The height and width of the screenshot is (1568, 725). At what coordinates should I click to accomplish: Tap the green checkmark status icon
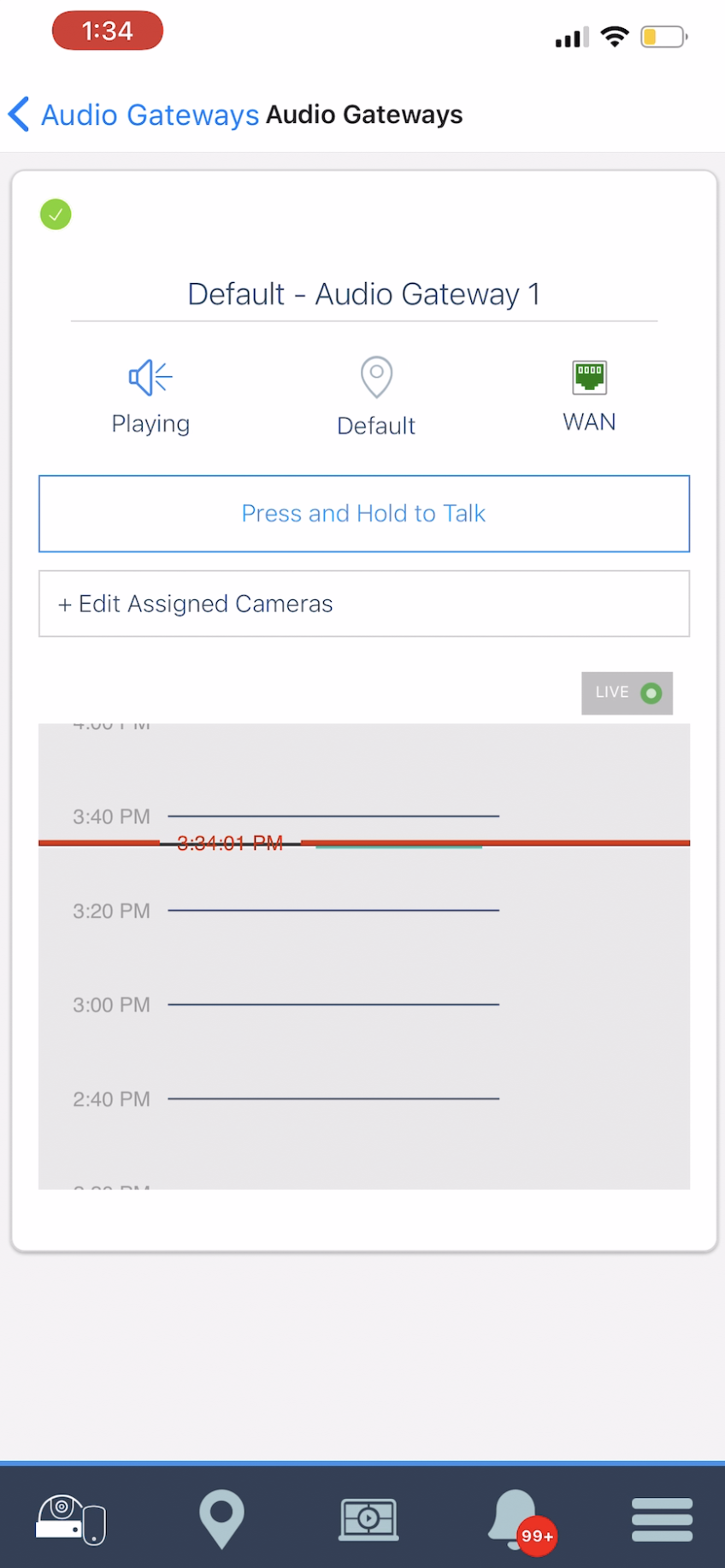tap(55, 214)
